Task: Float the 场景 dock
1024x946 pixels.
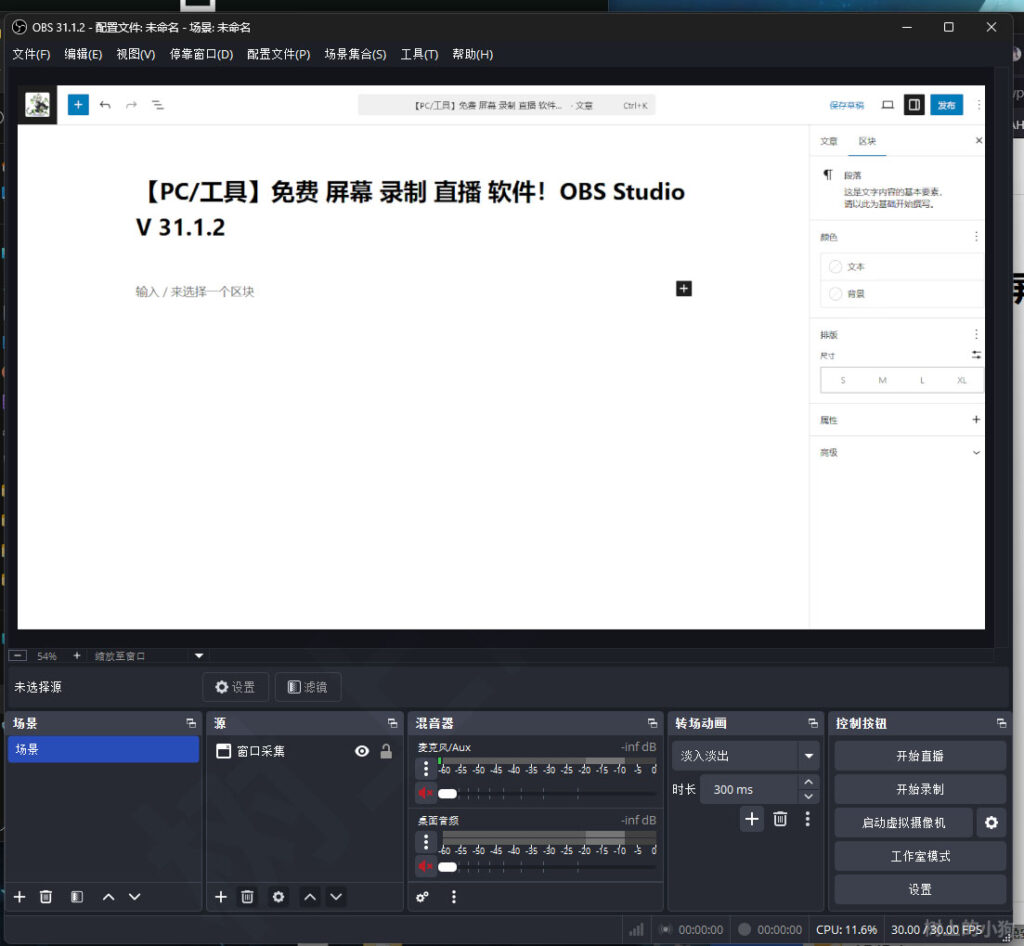Action: point(191,723)
